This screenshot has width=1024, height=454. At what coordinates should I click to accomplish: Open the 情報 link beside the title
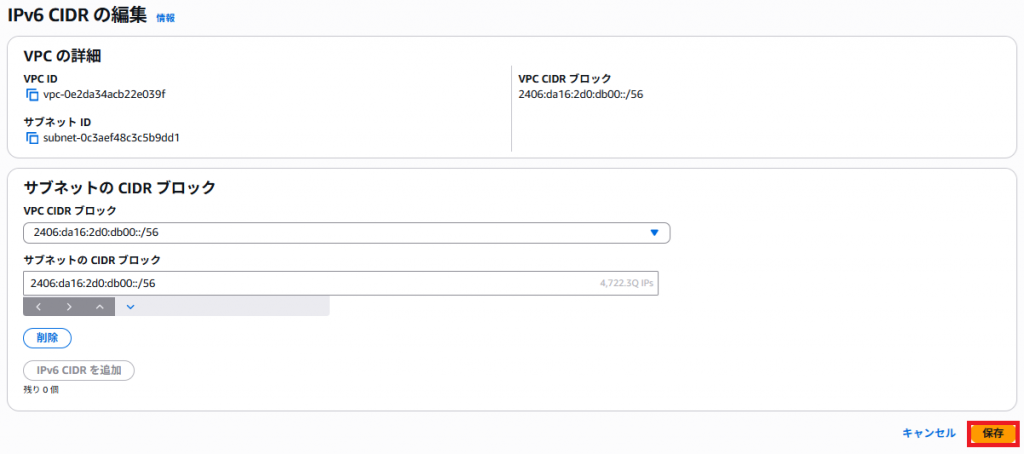pyautogui.click(x=166, y=18)
